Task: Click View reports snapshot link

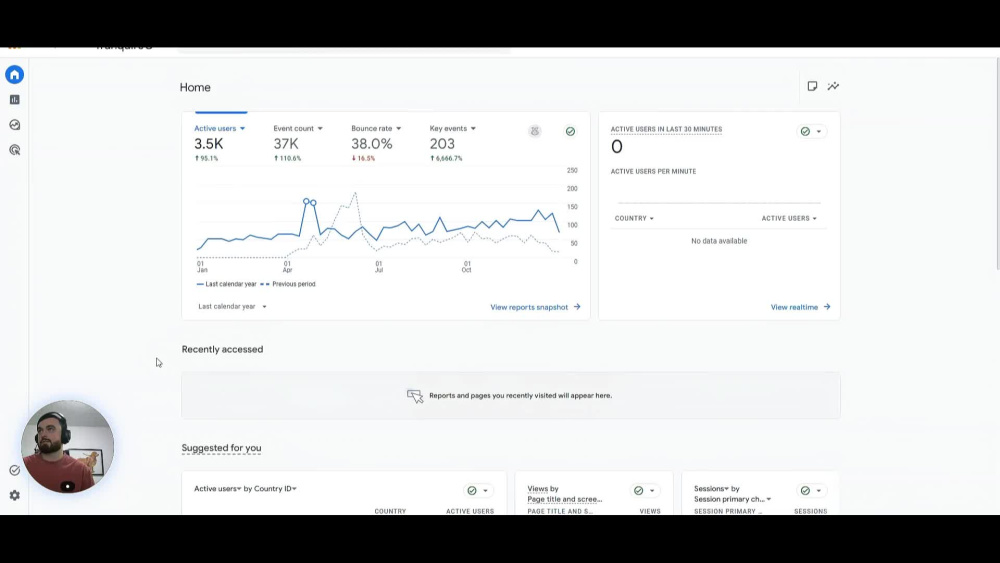Action: pos(535,307)
